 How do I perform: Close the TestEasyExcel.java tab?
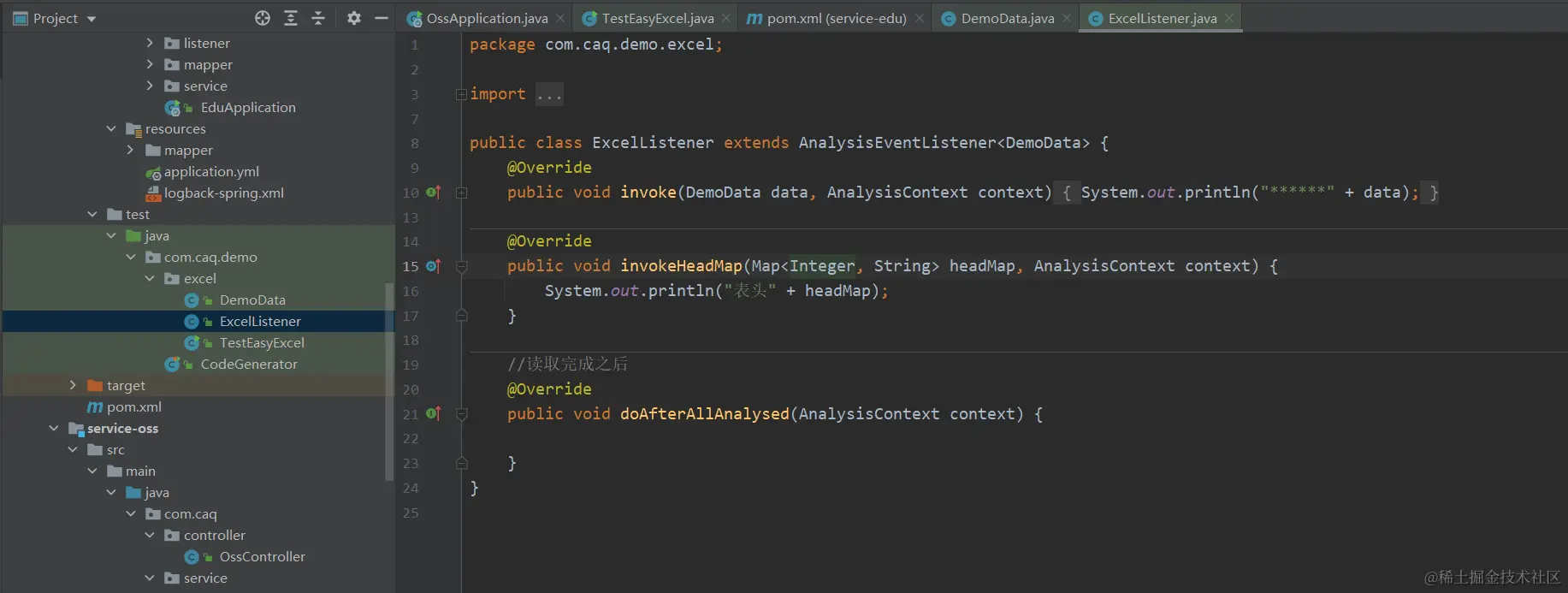(726, 18)
